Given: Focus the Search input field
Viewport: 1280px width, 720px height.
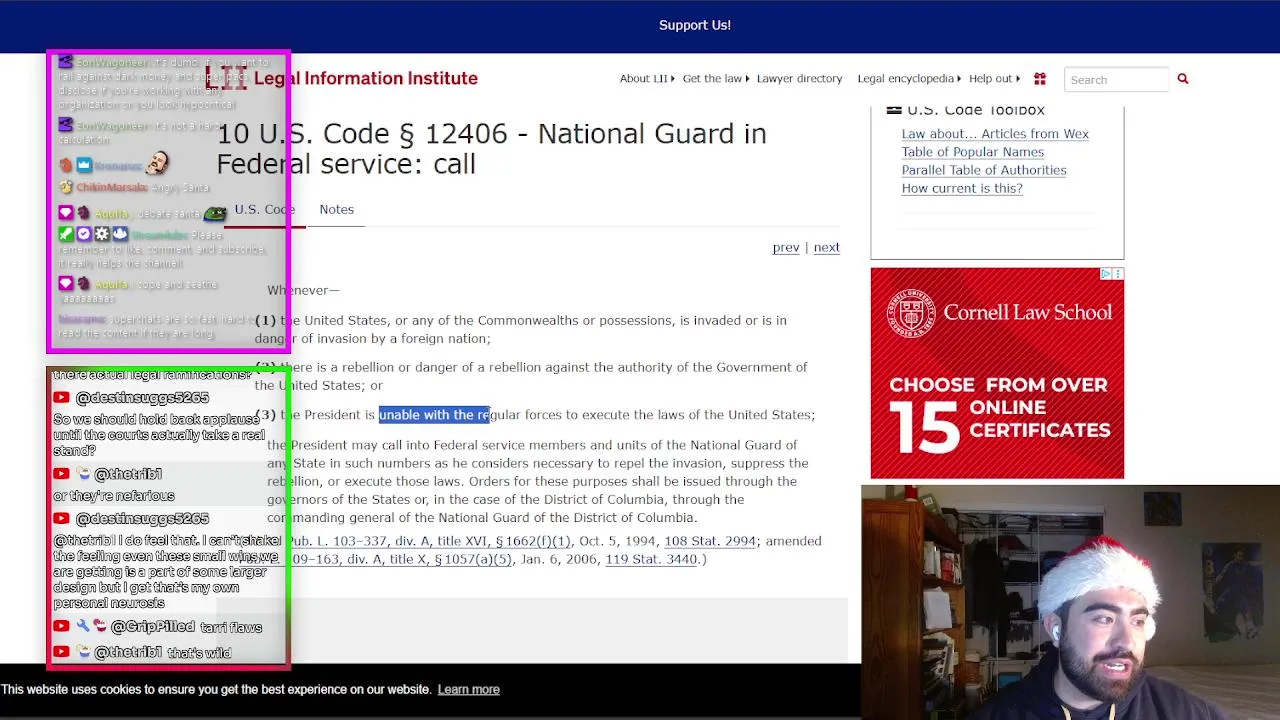Looking at the screenshot, I should pyautogui.click(x=1116, y=79).
